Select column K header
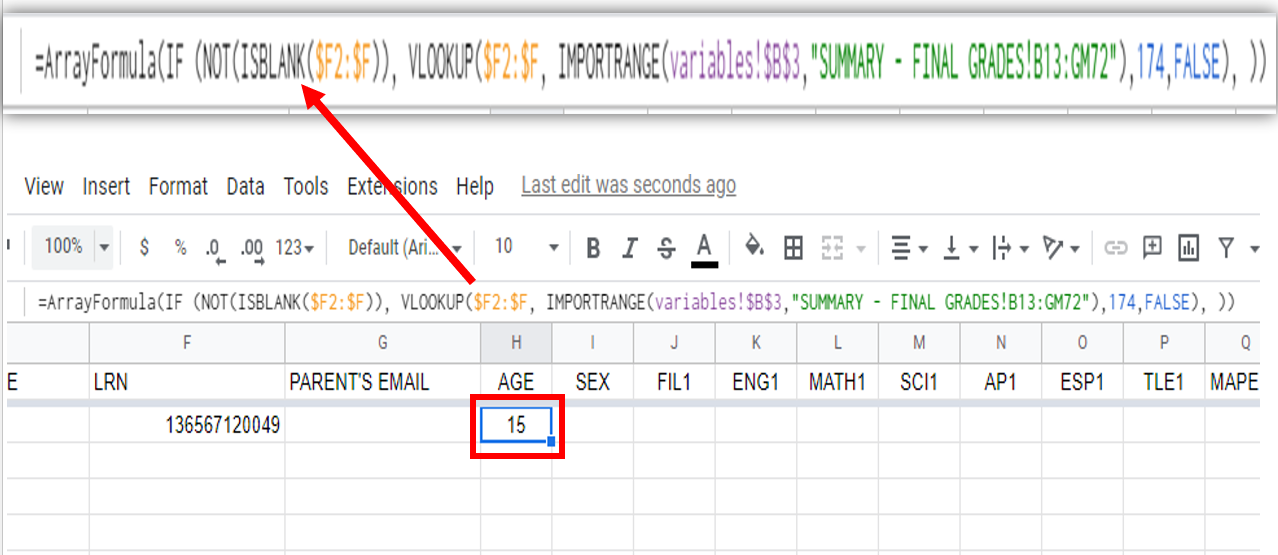 756,343
